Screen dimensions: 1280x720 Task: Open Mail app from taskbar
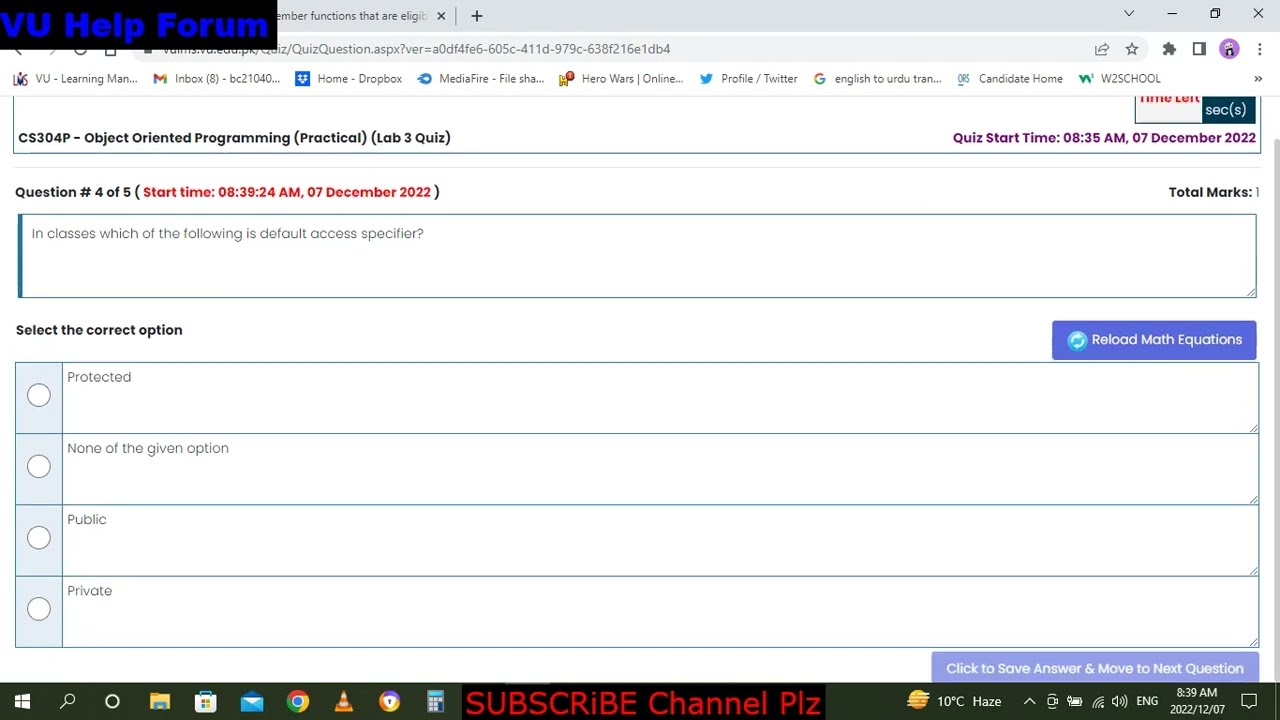point(252,702)
